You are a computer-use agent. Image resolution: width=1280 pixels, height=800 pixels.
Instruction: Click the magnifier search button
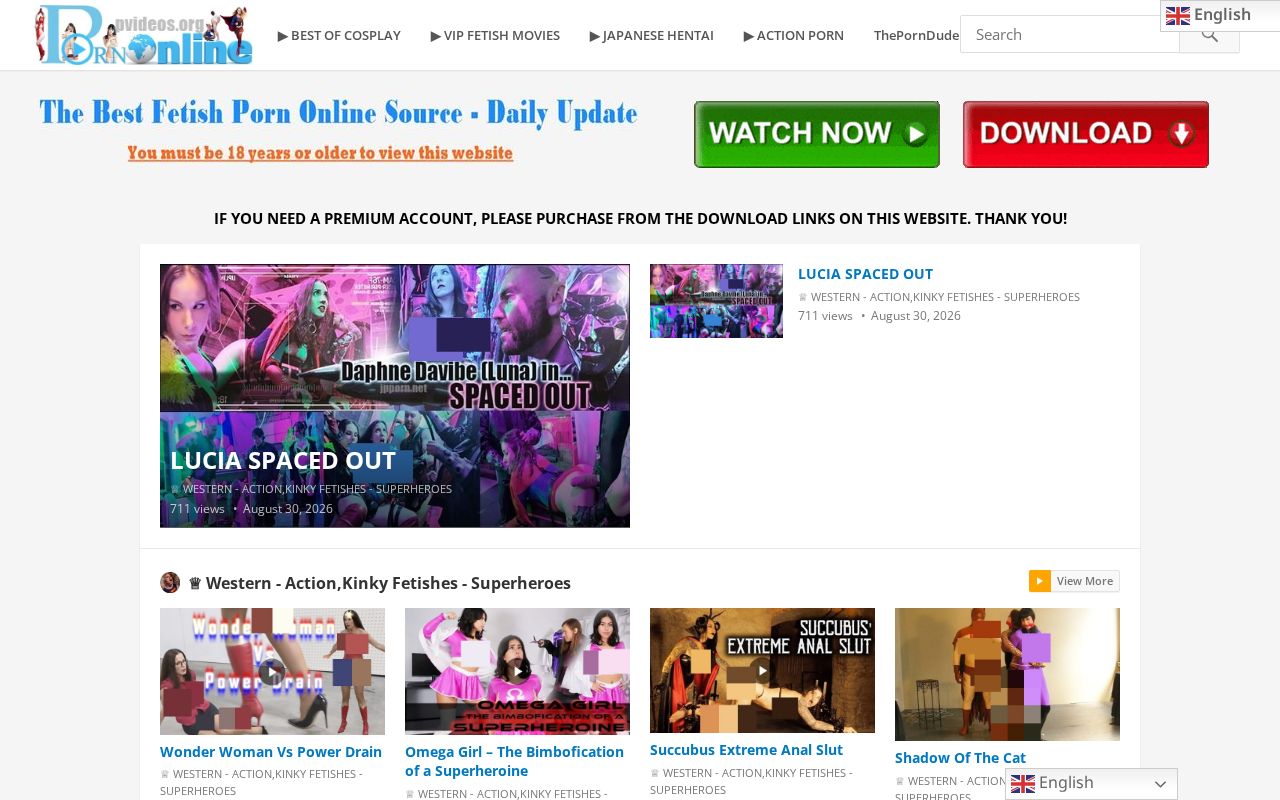click(1209, 35)
